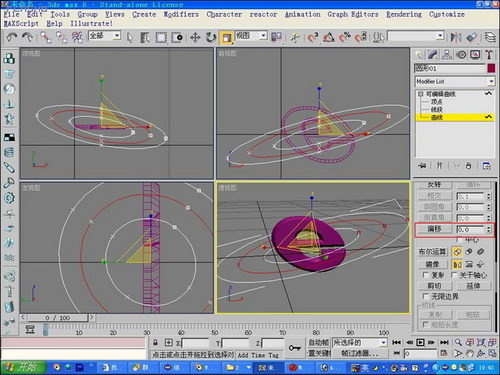This screenshot has width=500, height=375.
Task: Enable the Infinite Bounds checkbox
Action: pyautogui.click(x=425, y=296)
